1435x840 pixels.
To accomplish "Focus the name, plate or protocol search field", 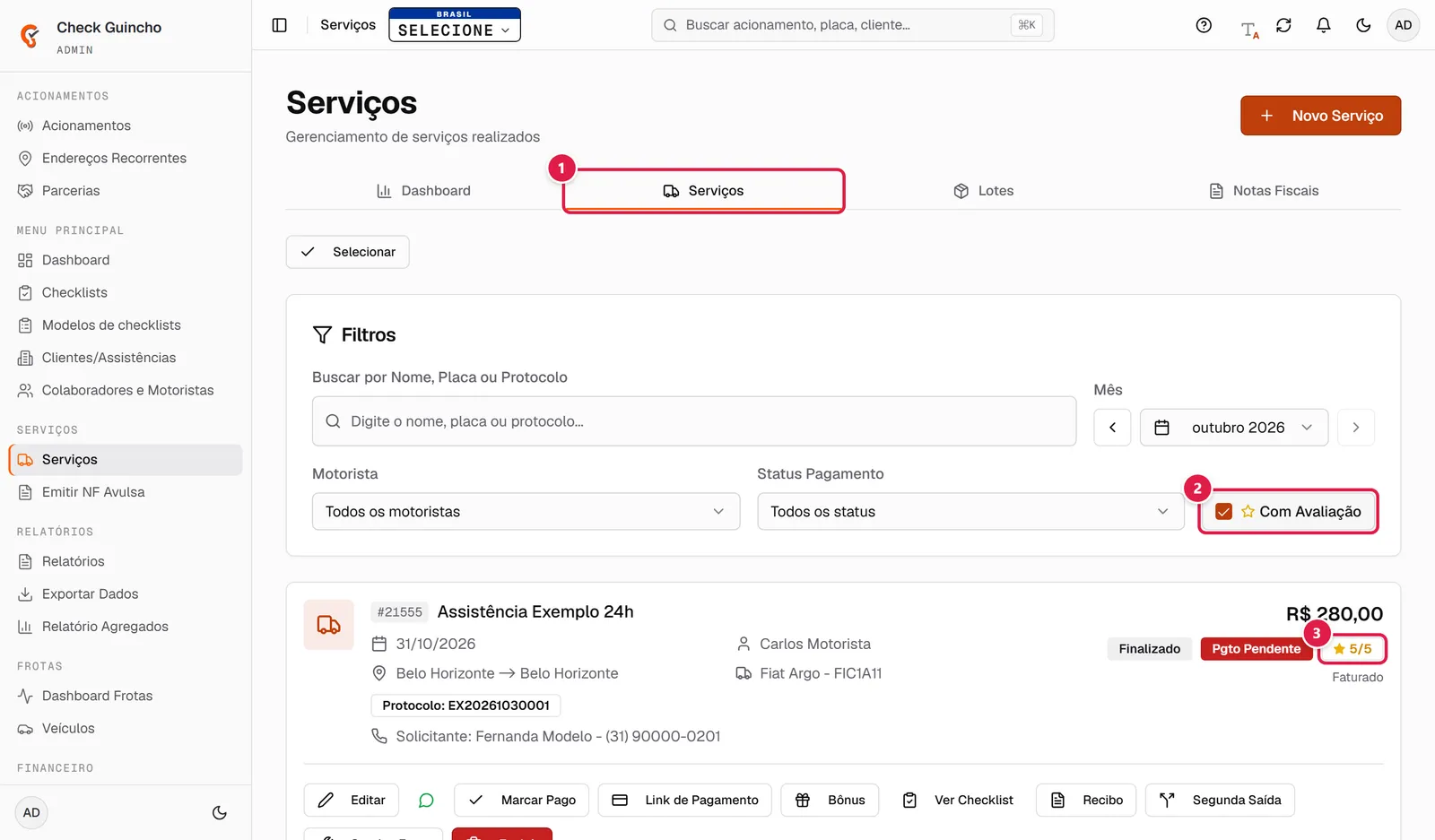I will (x=694, y=421).
